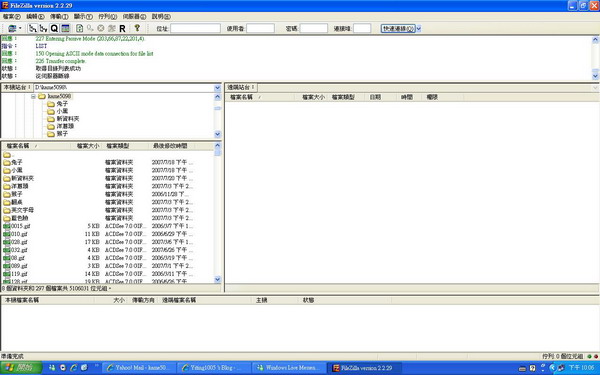The width and height of the screenshot is (600, 375).
Task: Toggle the message log display
Action: point(65,28)
